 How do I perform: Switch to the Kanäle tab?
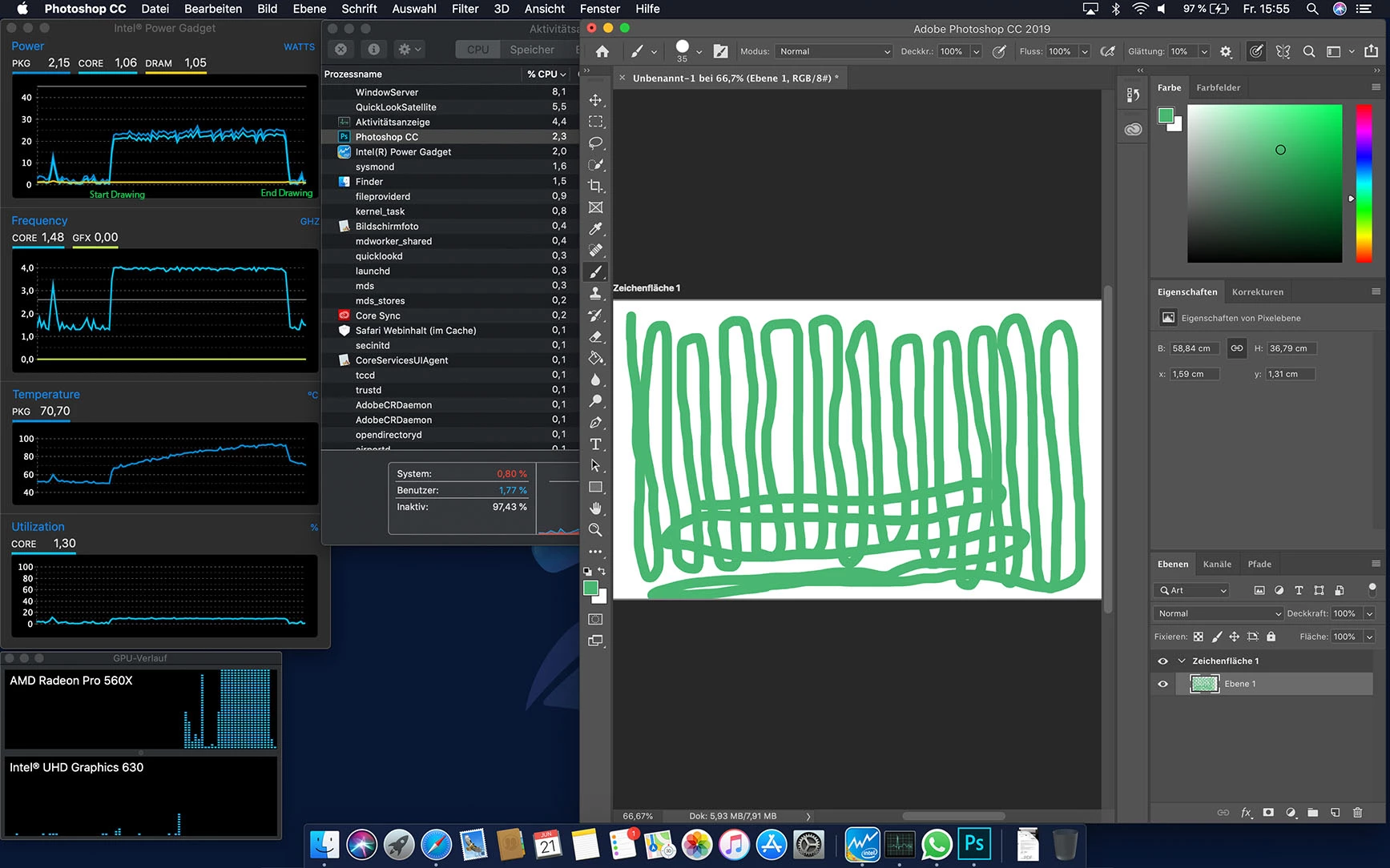click(1217, 564)
